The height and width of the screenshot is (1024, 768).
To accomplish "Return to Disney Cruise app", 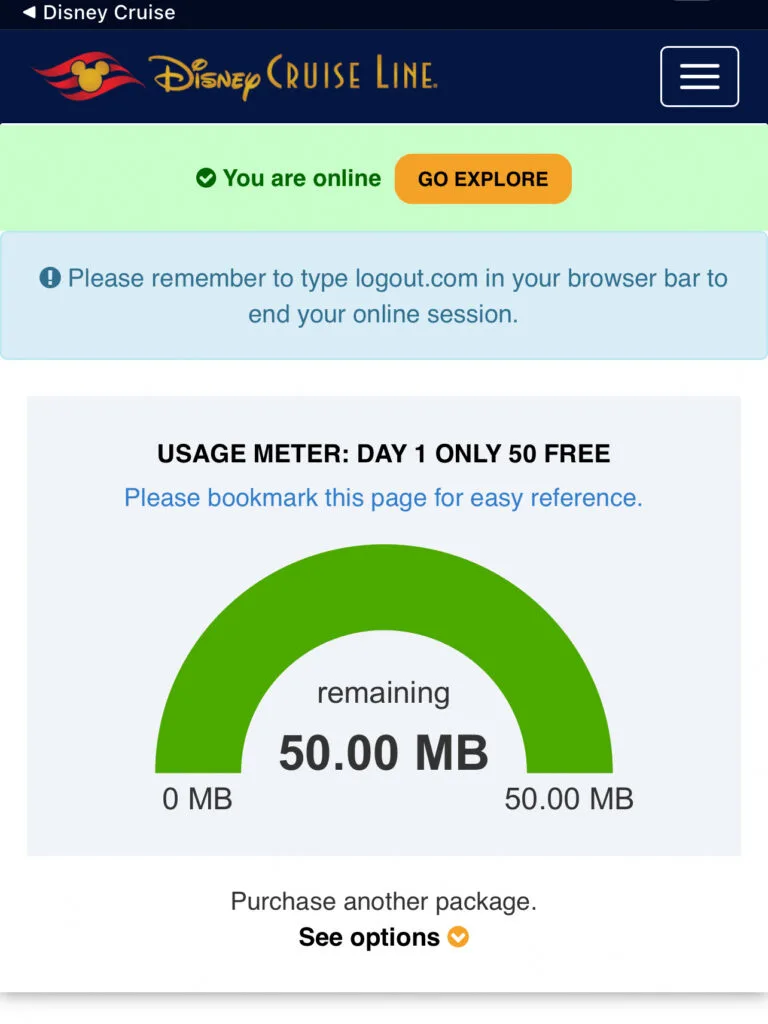I will [99, 12].
